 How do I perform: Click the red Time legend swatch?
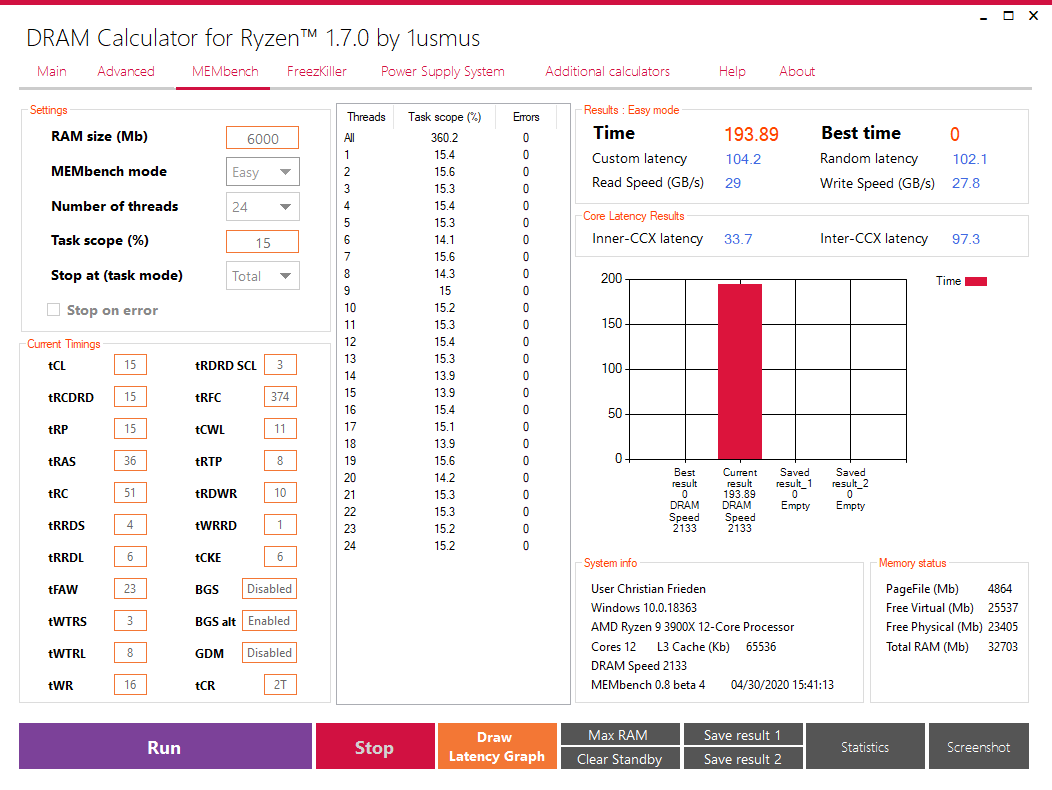[976, 281]
